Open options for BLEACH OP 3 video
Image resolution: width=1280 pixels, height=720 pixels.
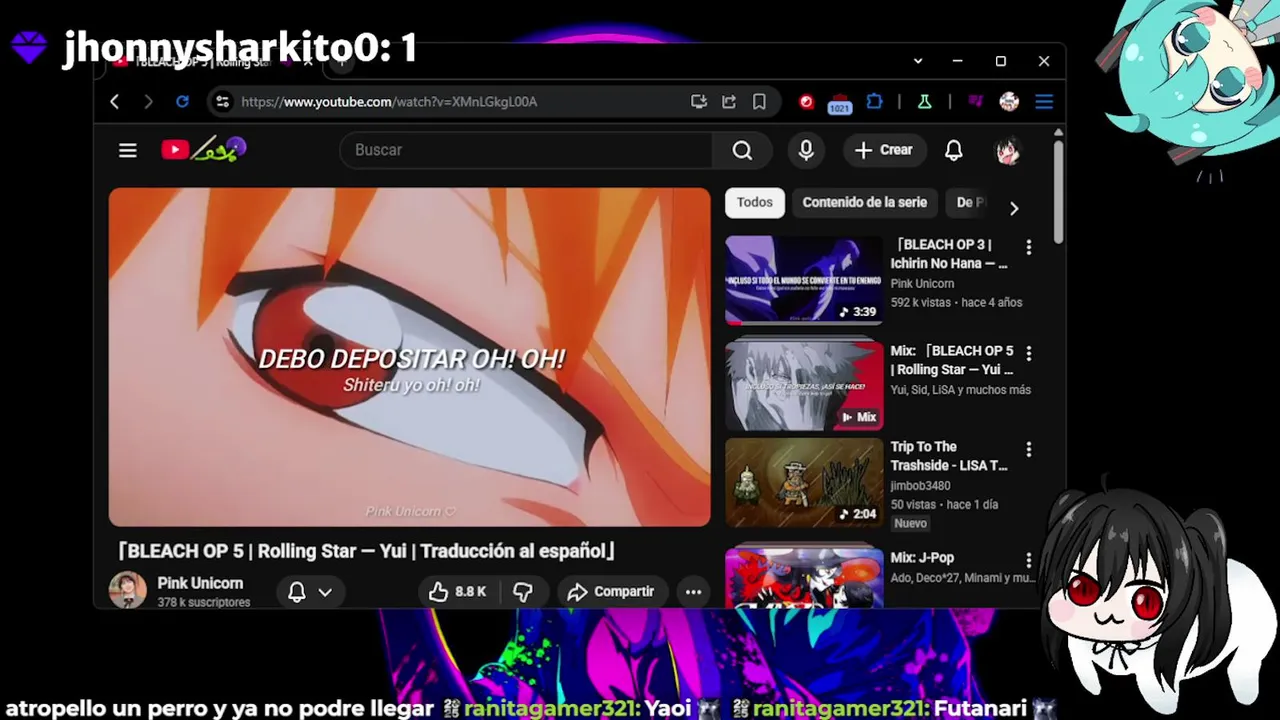tap(1028, 246)
